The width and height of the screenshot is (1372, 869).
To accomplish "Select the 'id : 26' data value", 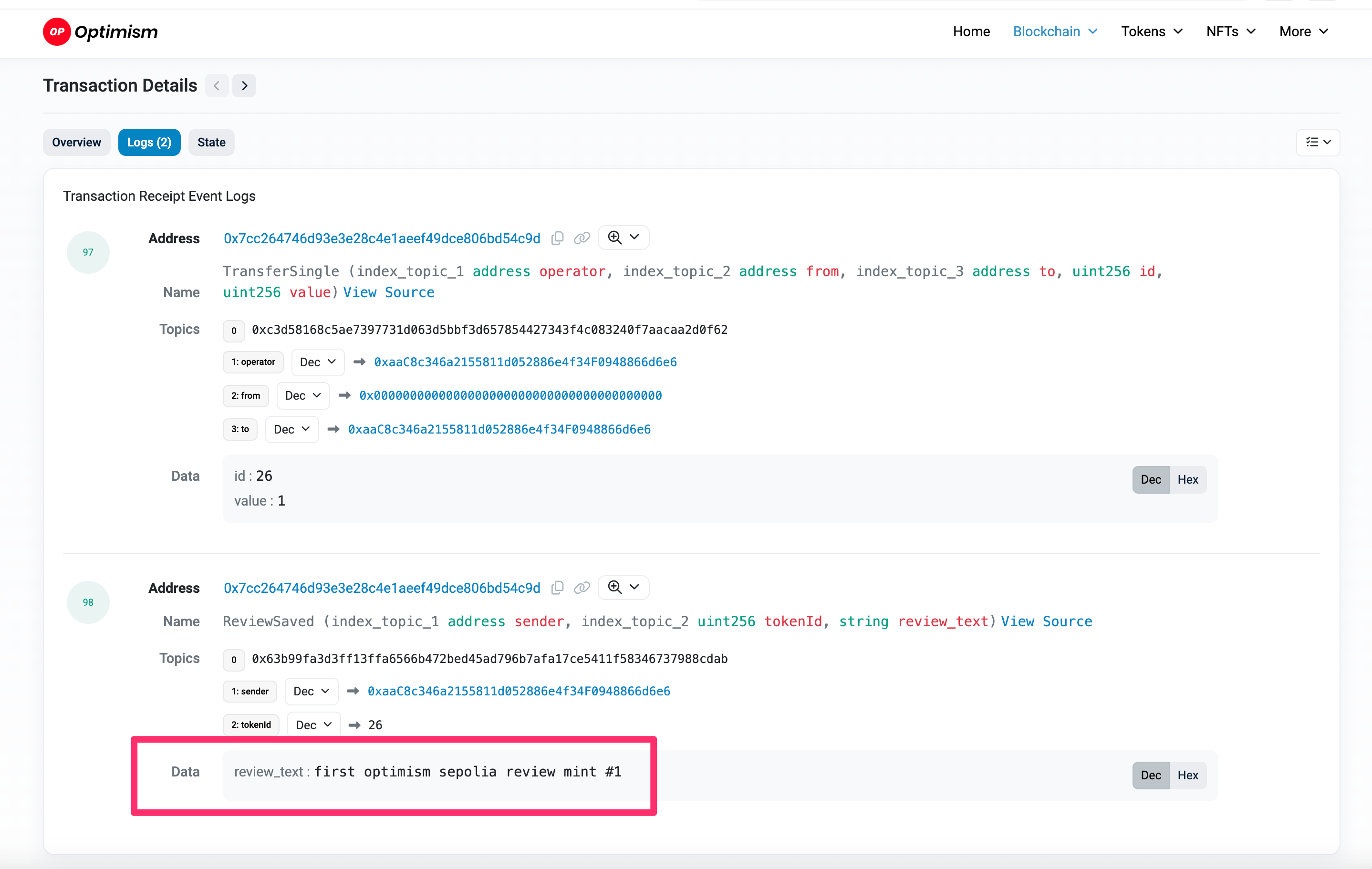I will (253, 476).
